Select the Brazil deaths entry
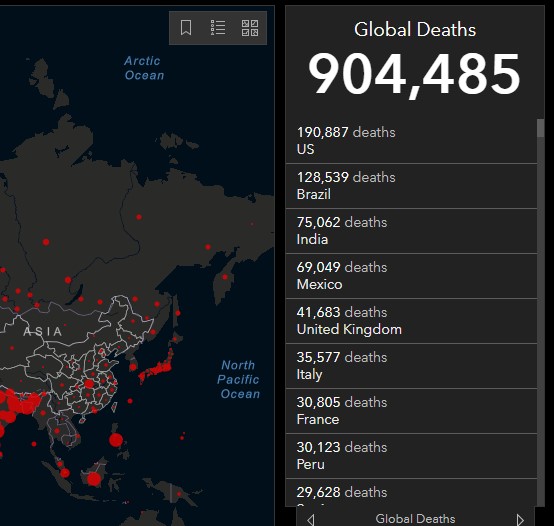Viewport: 554px width, 526px height. tap(411, 186)
